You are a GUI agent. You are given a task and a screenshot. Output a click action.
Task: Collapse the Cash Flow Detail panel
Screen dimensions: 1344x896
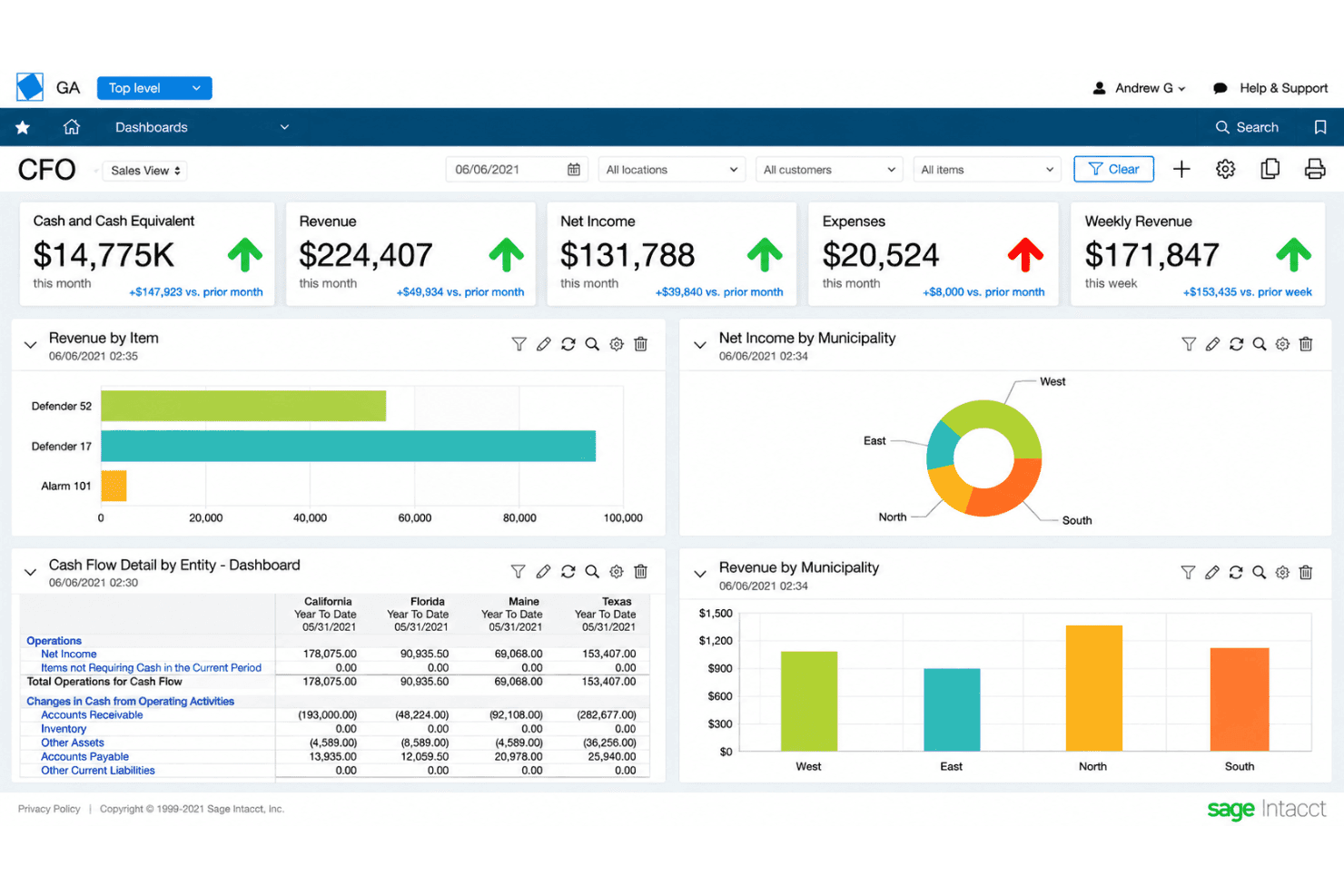click(30, 572)
